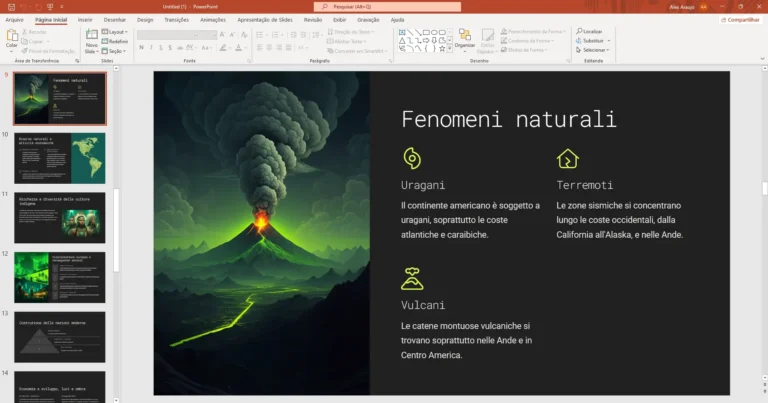The image size is (768, 403).
Task: Click the font color A swatch
Action: tap(239, 47)
